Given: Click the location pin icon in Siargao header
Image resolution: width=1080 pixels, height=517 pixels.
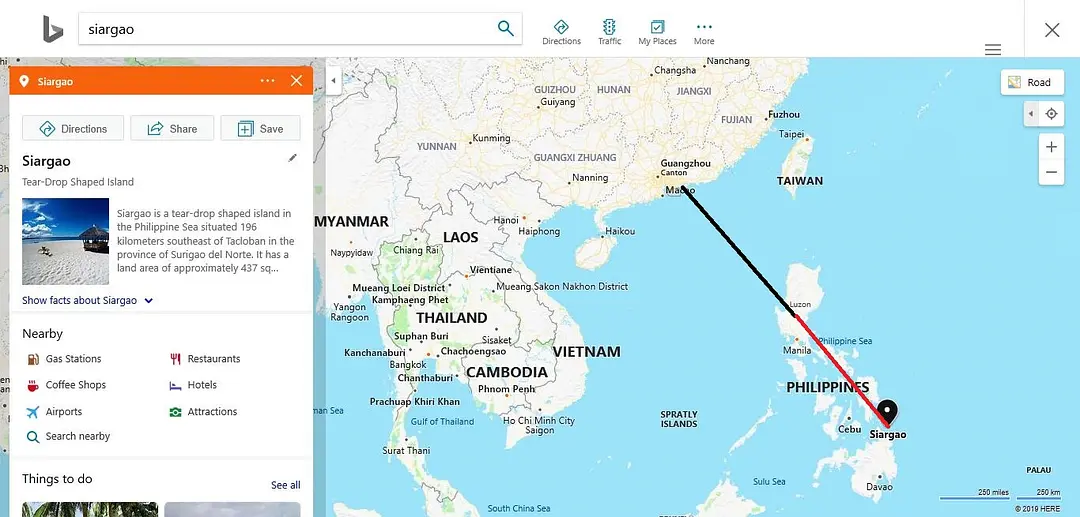Looking at the screenshot, I should click(x=24, y=81).
